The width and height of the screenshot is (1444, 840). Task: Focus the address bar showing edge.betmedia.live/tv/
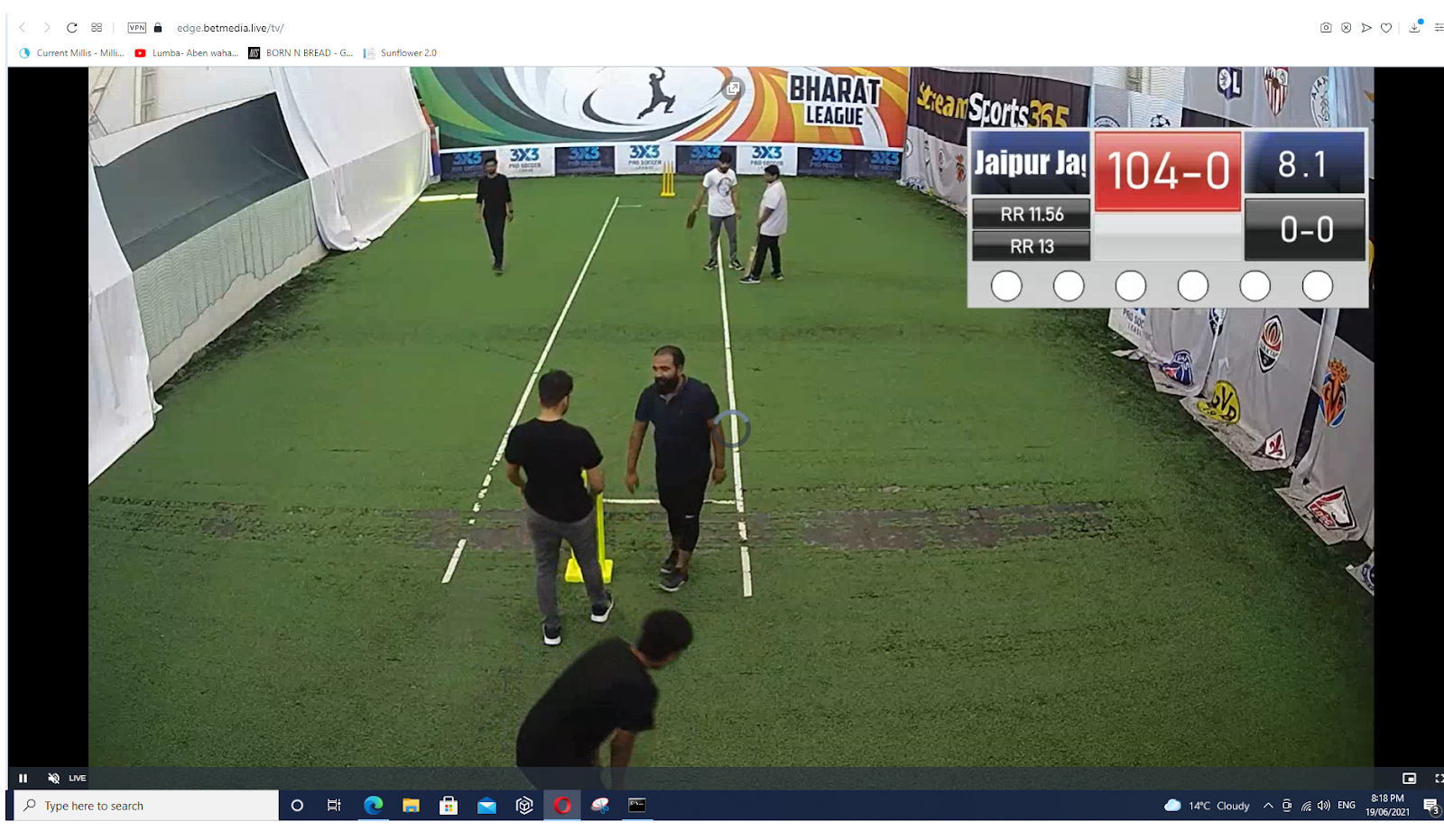coord(230,28)
